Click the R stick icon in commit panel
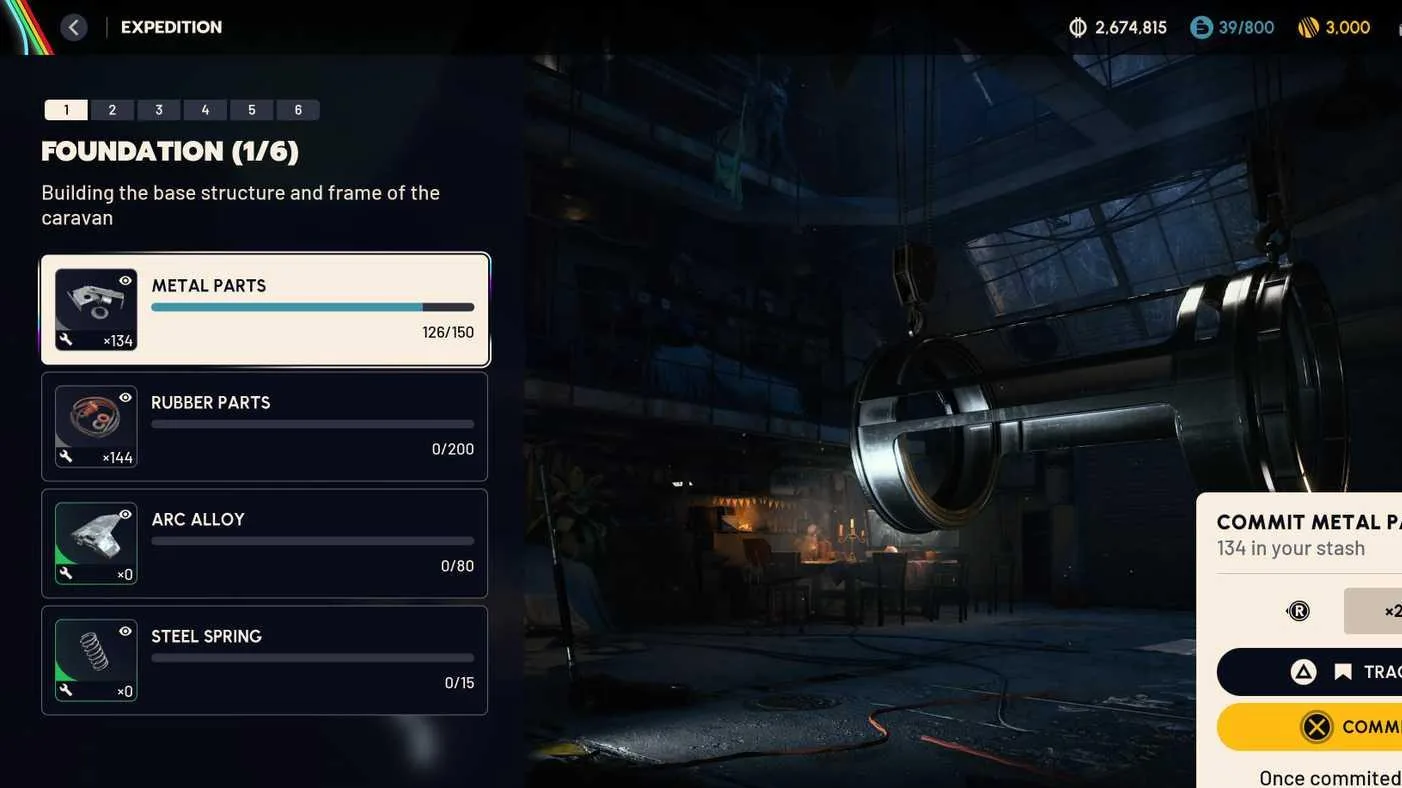 [1298, 611]
